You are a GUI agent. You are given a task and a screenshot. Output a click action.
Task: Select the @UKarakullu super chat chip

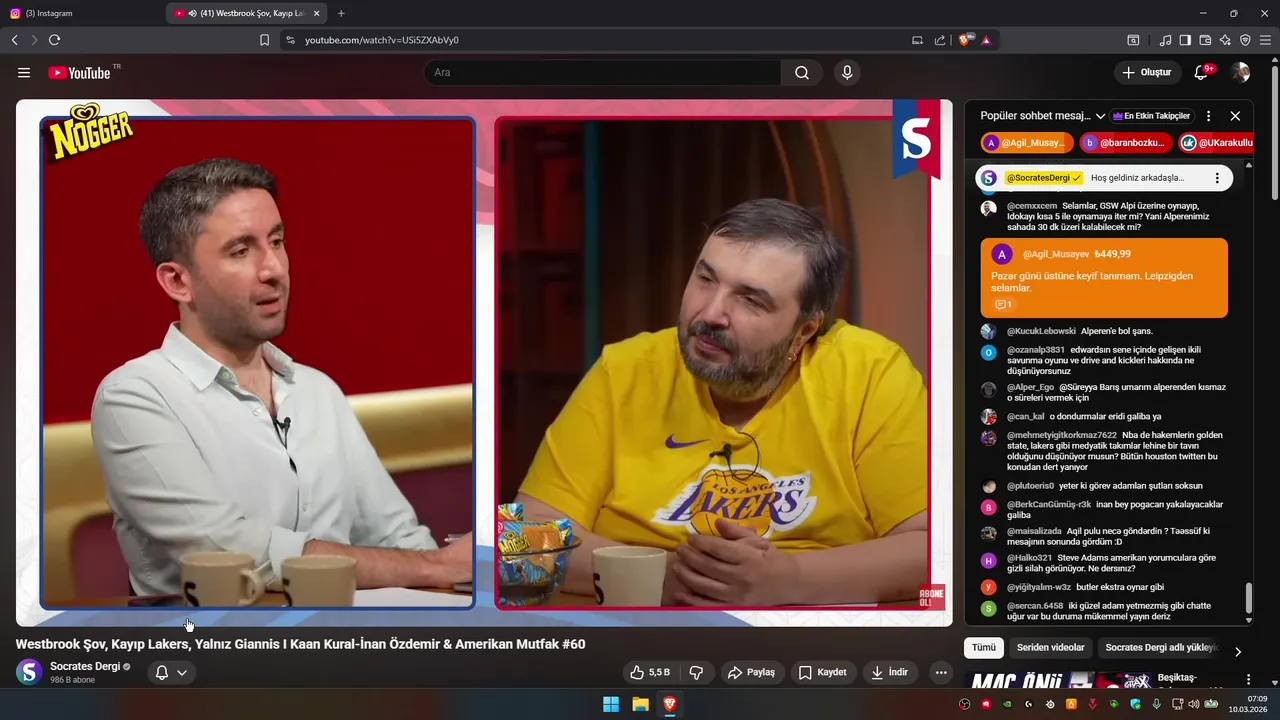coord(1216,143)
